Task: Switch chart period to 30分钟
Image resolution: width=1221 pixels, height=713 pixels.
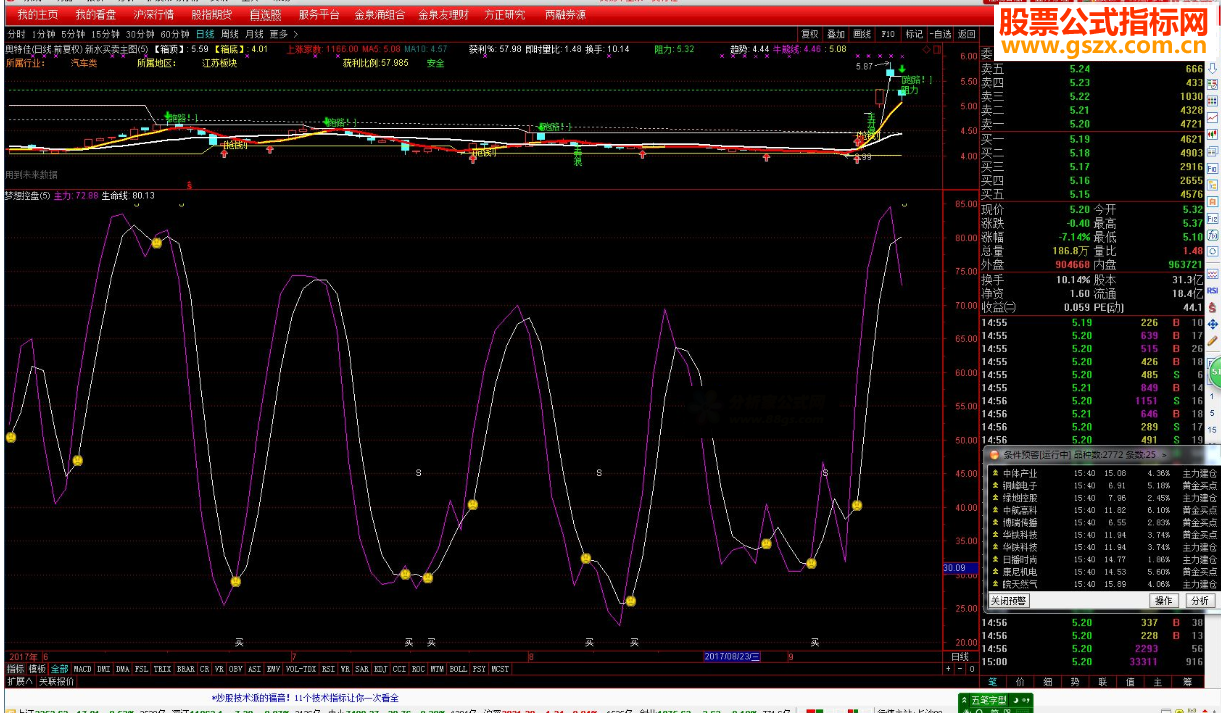Action: (x=140, y=34)
